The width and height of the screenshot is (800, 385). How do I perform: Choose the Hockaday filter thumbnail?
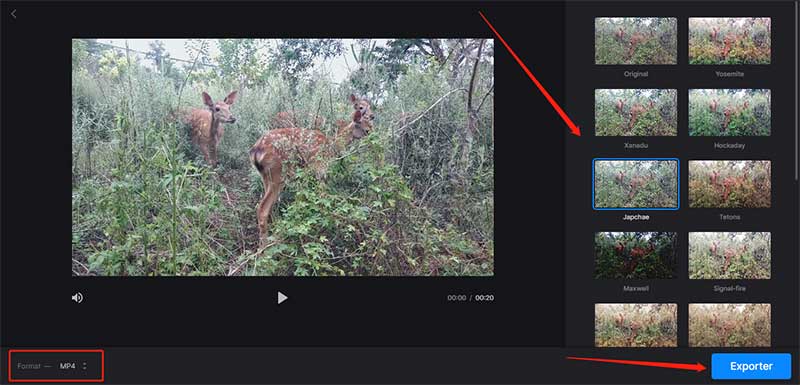730,112
